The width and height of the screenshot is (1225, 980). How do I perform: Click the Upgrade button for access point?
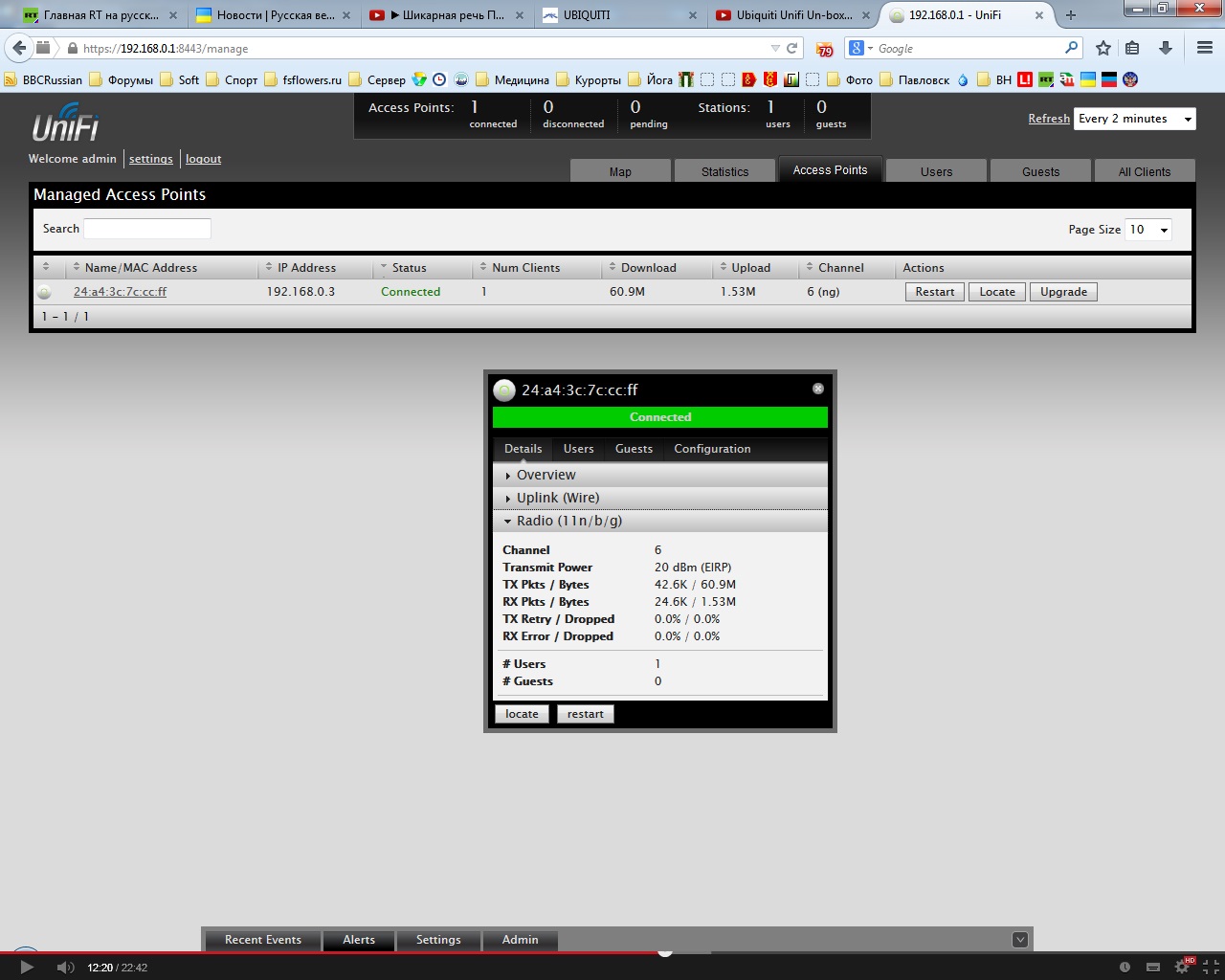click(1063, 292)
